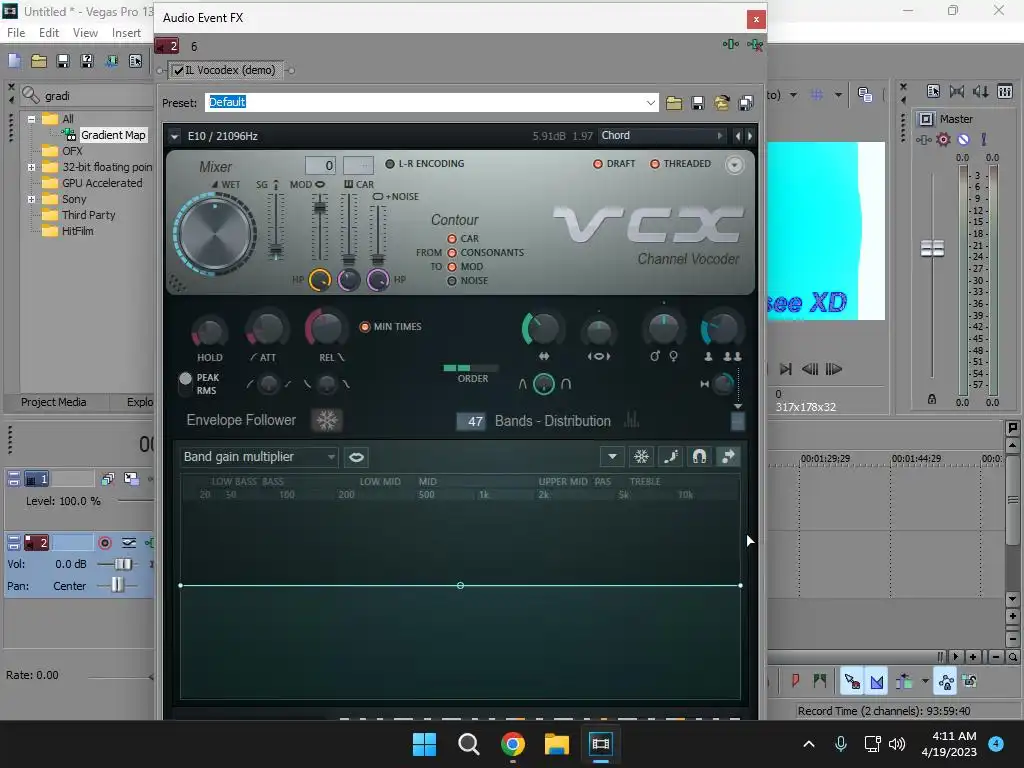Select the Third Party folder
The height and width of the screenshot is (768, 1024).
(89, 215)
